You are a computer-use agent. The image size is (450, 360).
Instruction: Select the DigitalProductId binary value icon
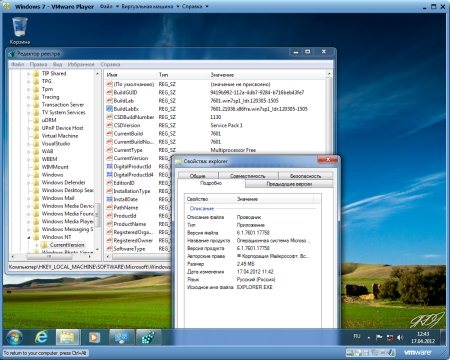tap(109, 166)
